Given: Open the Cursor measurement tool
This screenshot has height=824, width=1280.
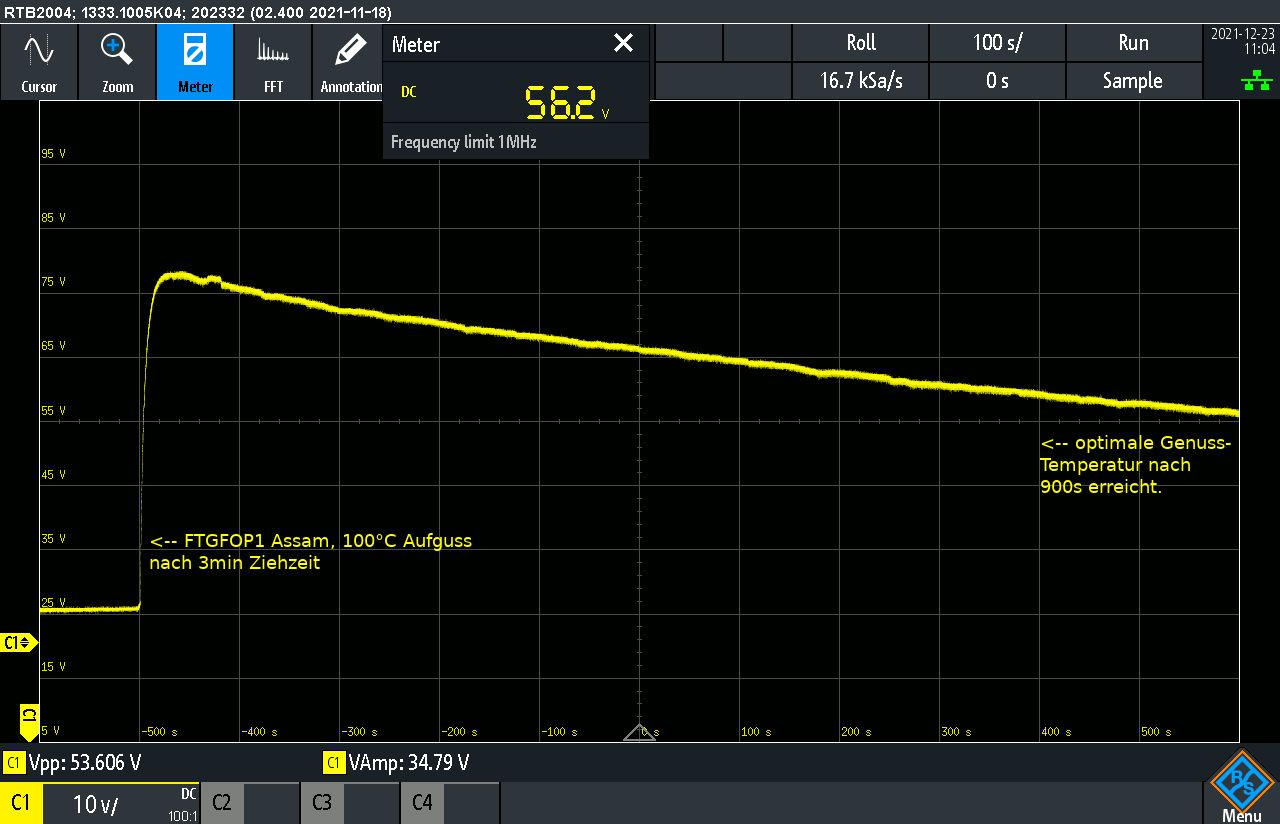Looking at the screenshot, I should pos(39,62).
